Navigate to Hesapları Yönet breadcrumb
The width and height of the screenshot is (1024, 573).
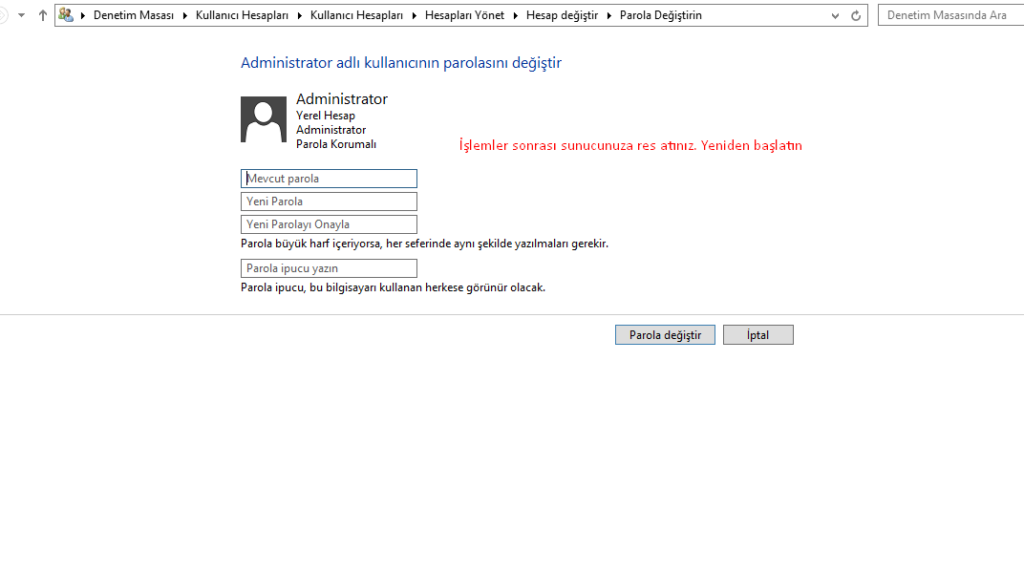click(x=464, y=15)
